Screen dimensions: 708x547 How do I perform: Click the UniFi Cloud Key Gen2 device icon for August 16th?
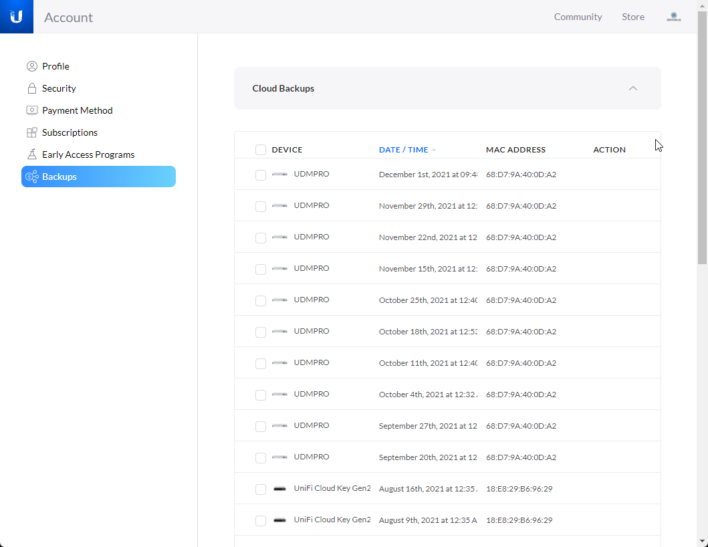tap(279, 489)
